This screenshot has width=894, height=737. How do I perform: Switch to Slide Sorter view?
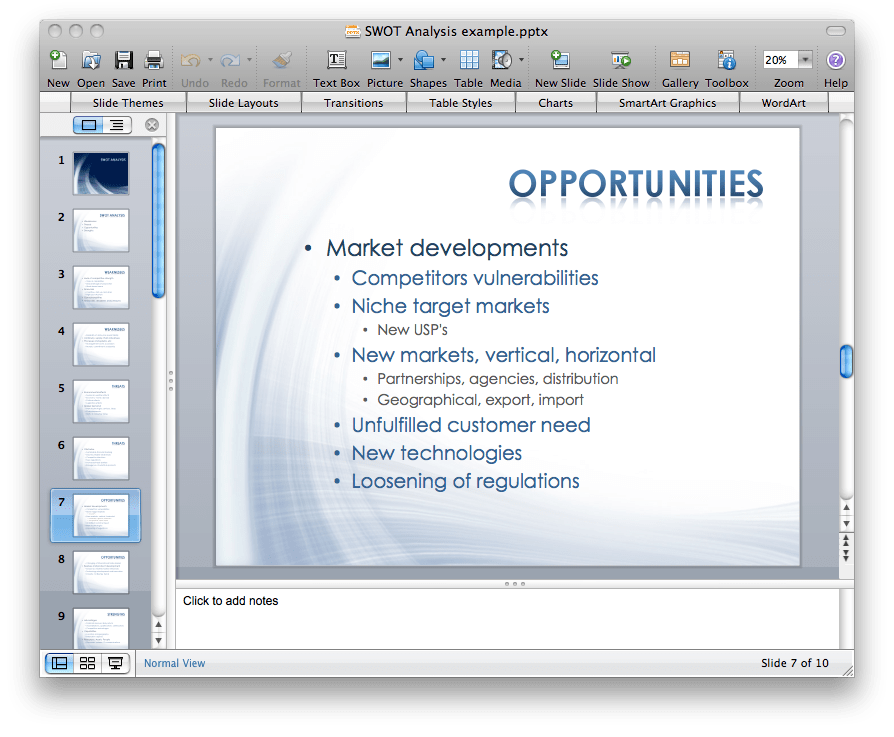coord(87,663)
